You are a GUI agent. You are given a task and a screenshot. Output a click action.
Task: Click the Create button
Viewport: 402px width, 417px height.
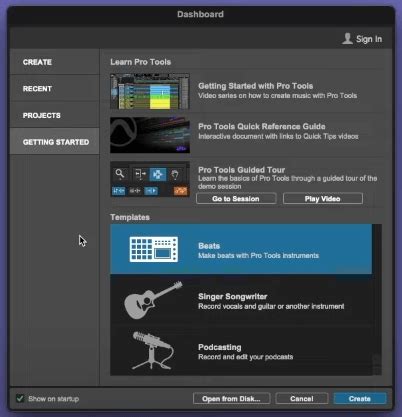point(360,399)
